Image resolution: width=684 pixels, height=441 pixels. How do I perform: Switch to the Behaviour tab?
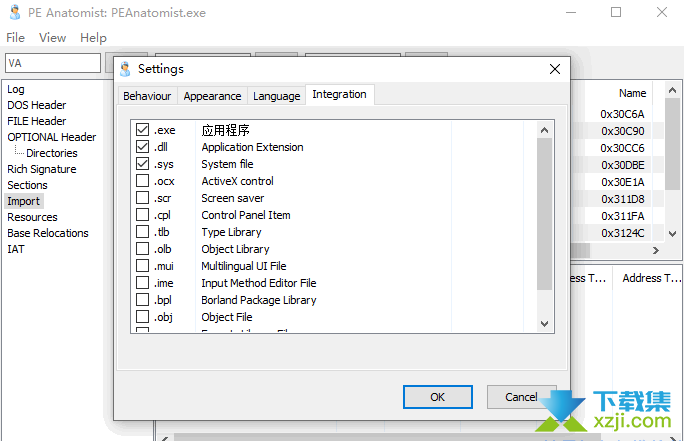(x=147, y=96)
